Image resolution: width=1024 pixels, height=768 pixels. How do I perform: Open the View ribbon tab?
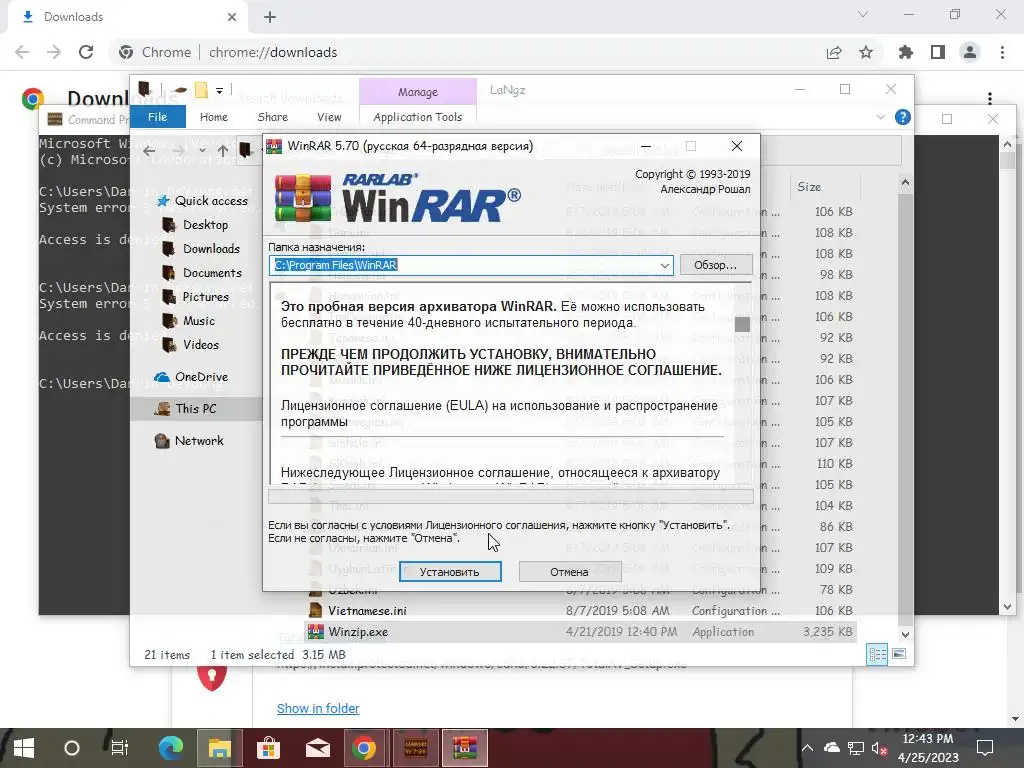coord(329,117)
